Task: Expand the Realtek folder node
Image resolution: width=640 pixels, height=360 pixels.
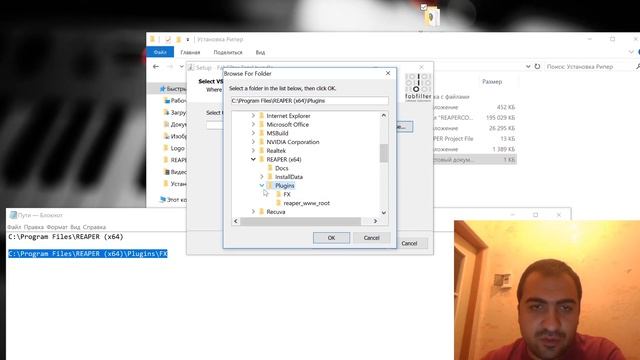Action: click(x=253, y=150)
